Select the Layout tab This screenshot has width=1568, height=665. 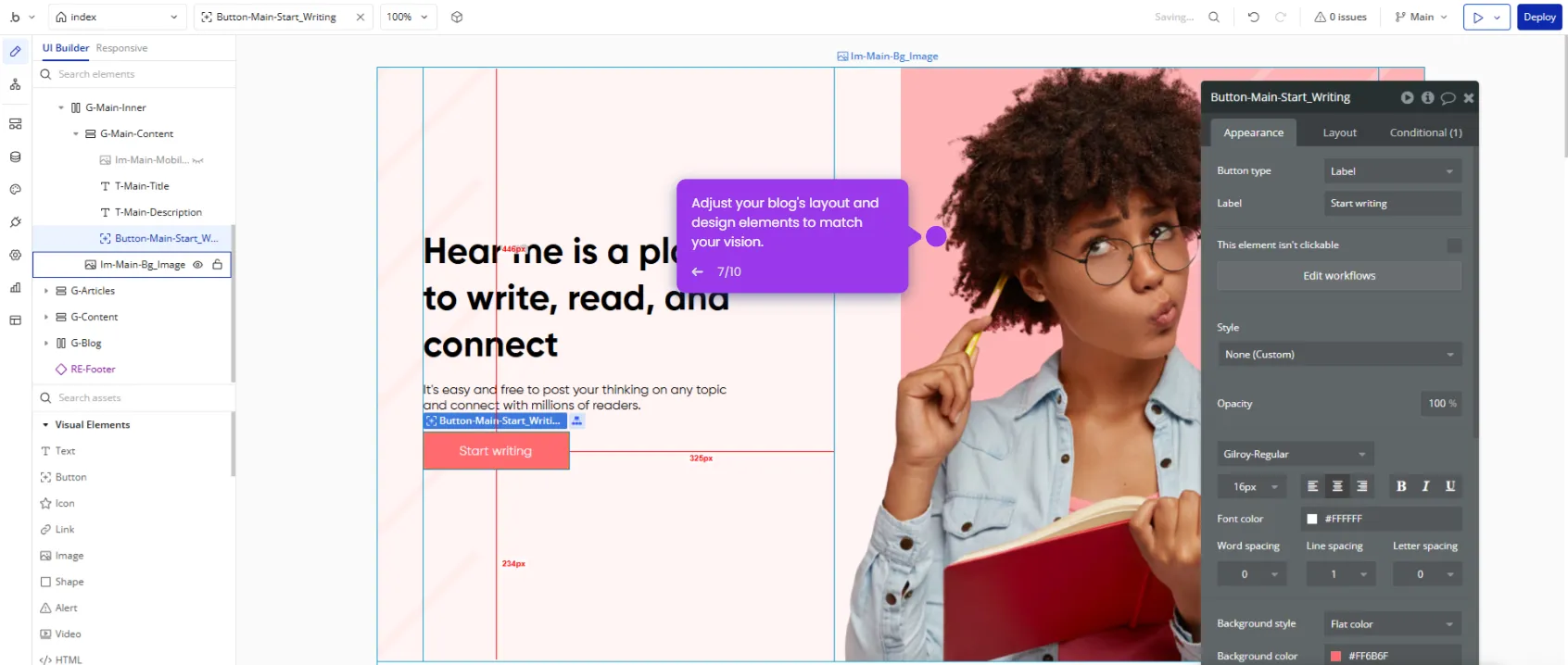[1339, 133]
